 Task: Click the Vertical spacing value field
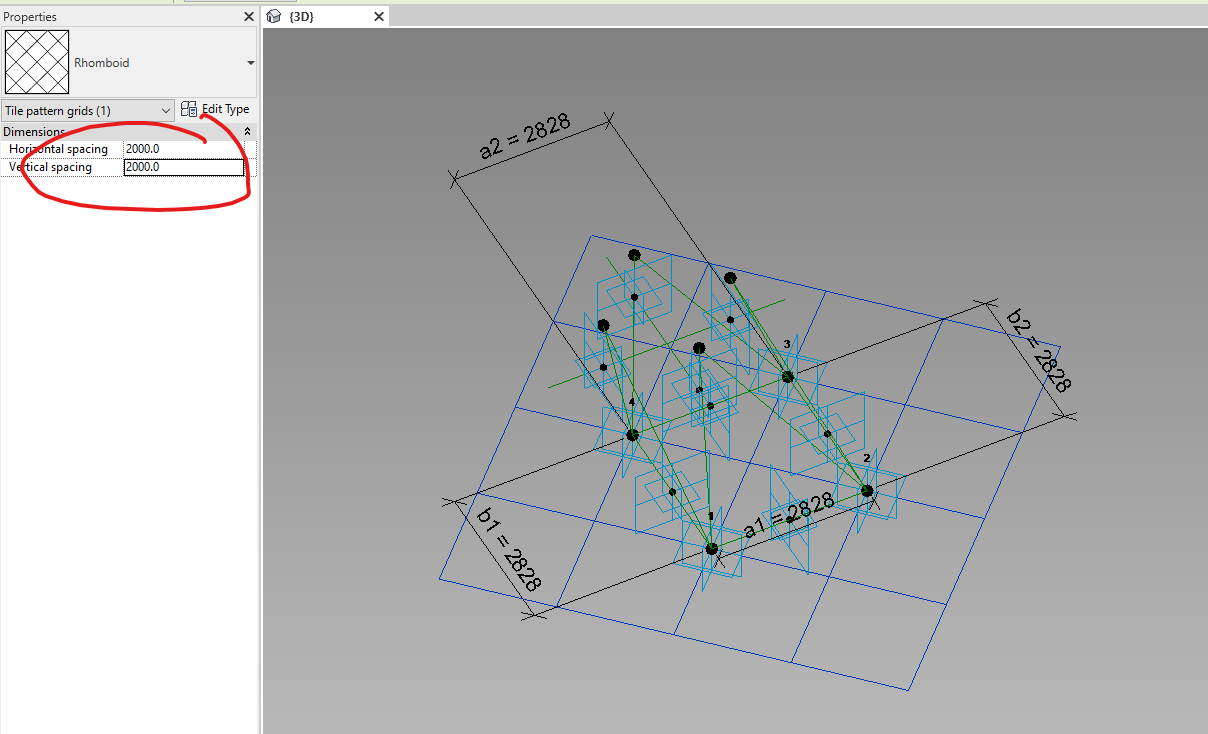(x=183, y=166)
